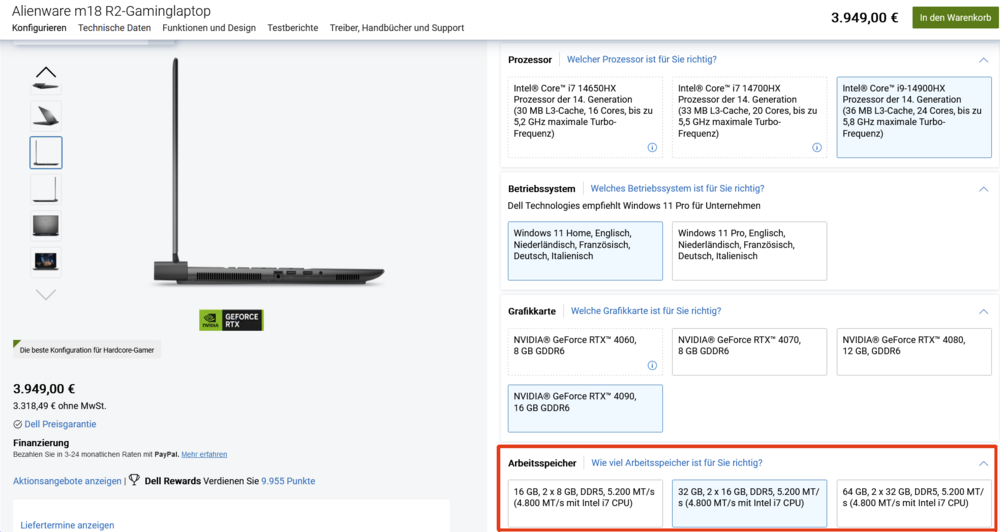Collapse the Betriebssystem section
The height and width of the screenshot is (532, 1000).
coord(983,189)
